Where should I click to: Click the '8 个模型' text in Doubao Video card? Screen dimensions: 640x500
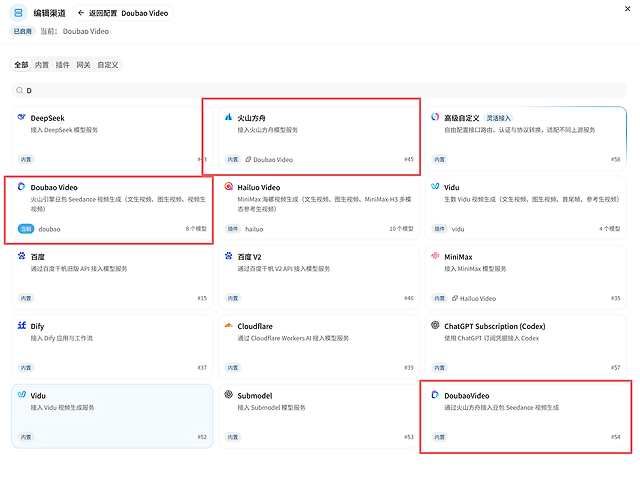pyautogui.click(x=196, y=229)
